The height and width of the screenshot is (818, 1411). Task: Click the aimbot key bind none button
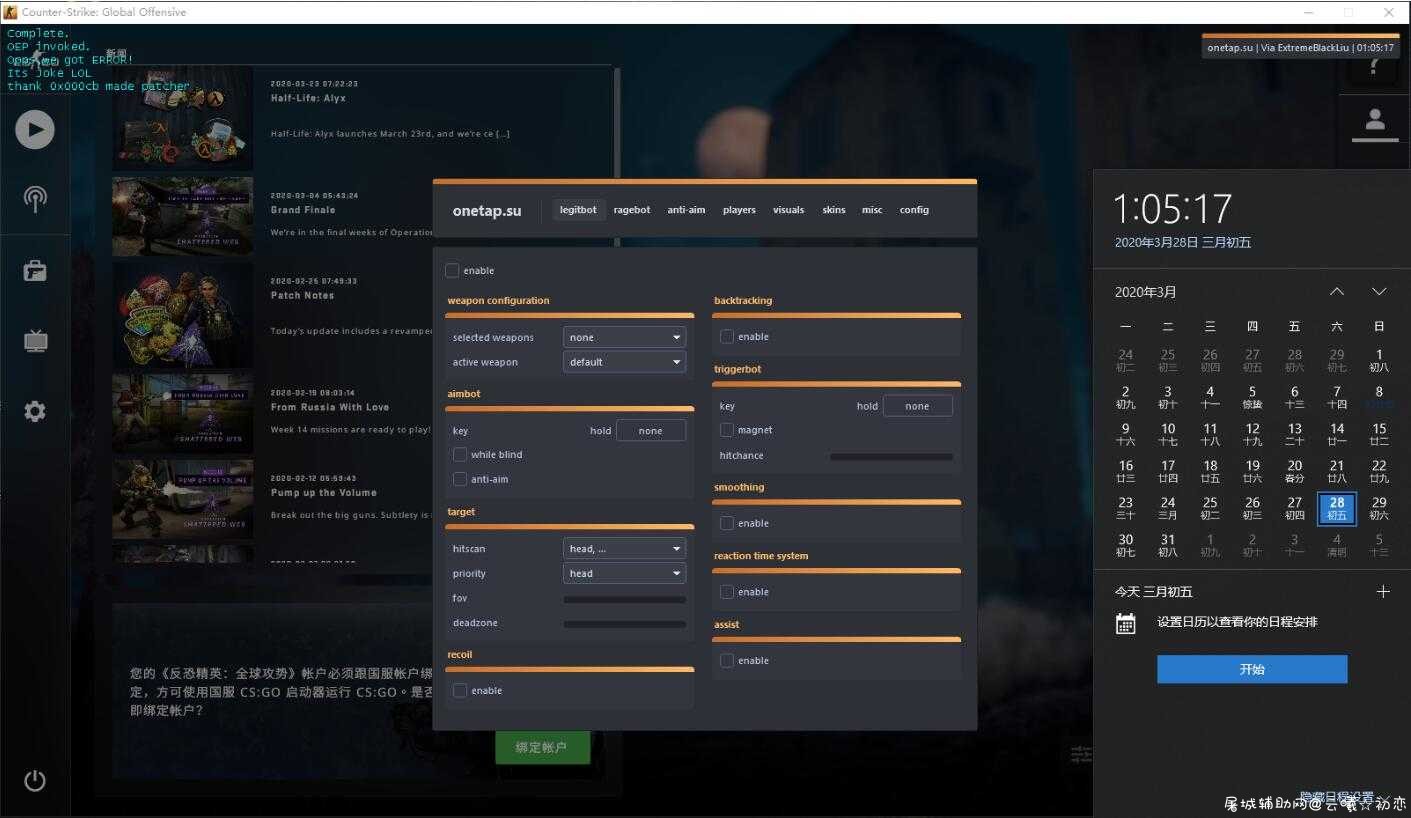pos(651,430)
